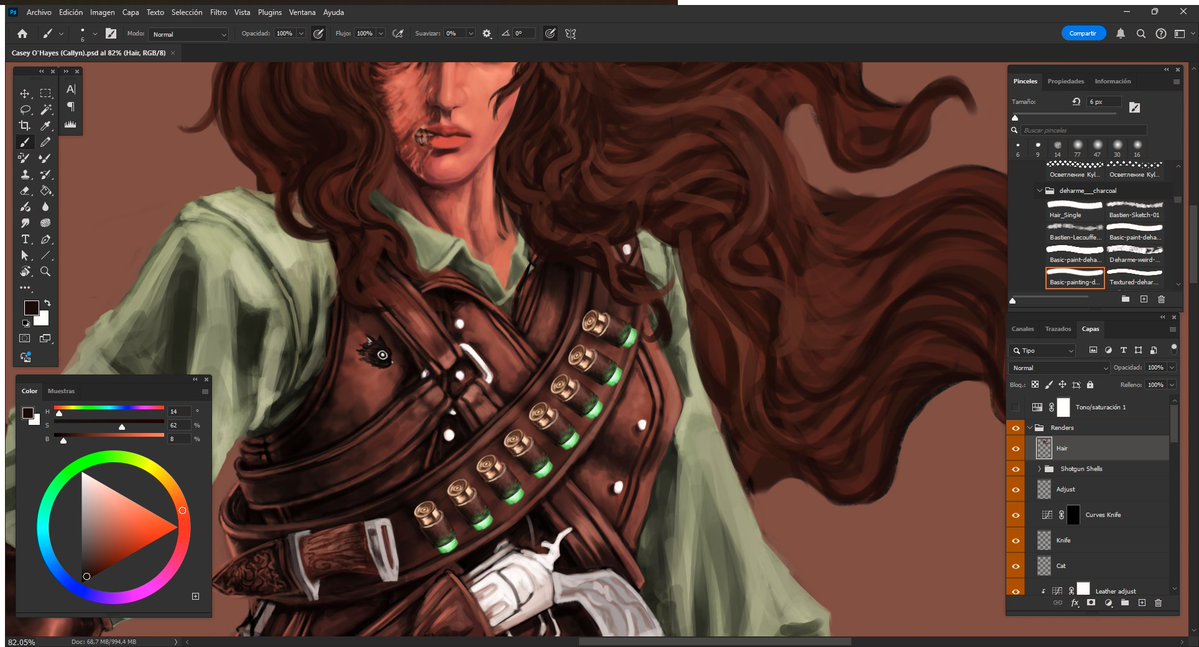Select the Rectangular Marquee tool
Image resolution: width=1199 pixels, height=647 pixels.
(45, 93)
